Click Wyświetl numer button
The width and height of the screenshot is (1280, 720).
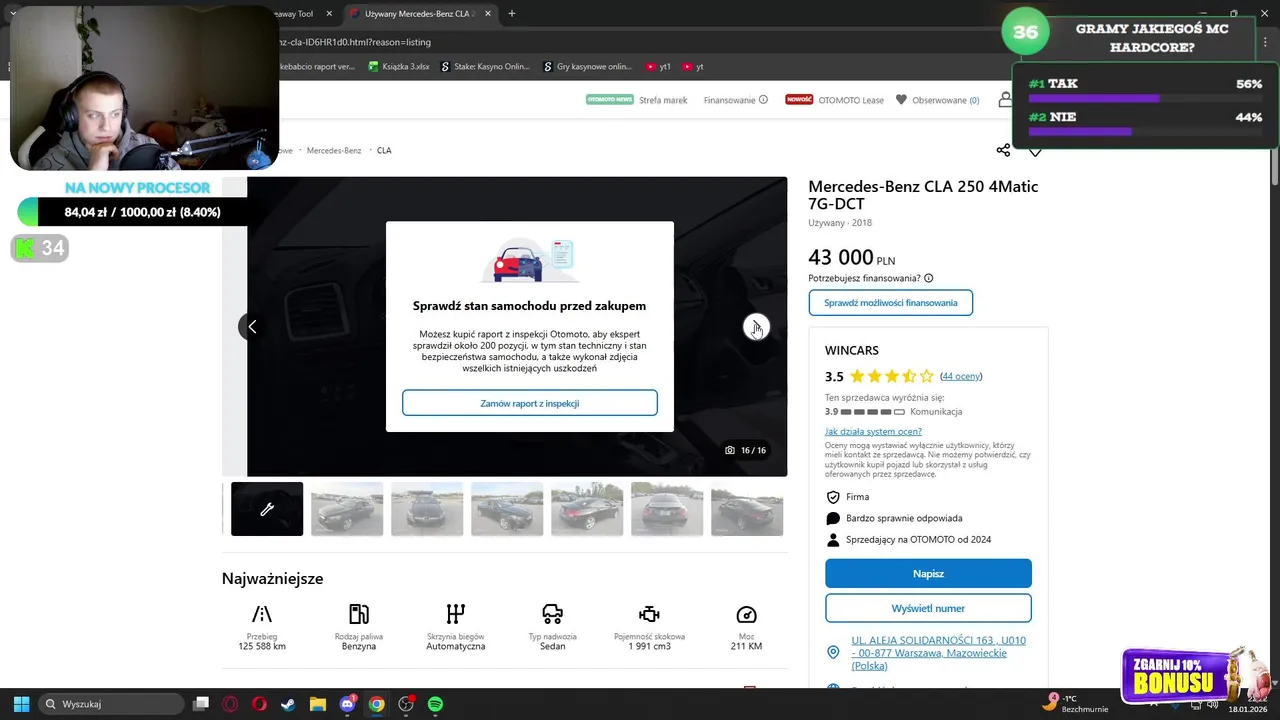928,608
